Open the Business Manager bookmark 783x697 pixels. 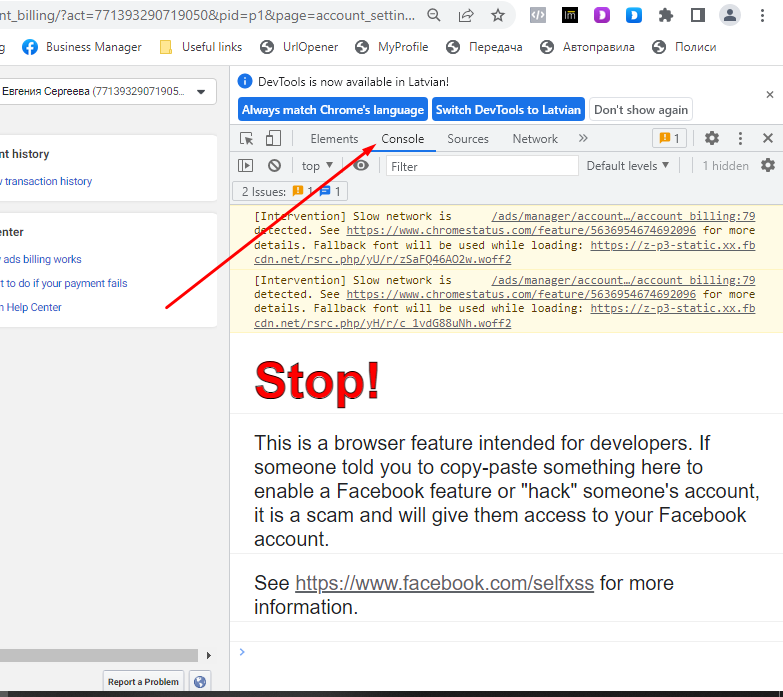[82, 47]
